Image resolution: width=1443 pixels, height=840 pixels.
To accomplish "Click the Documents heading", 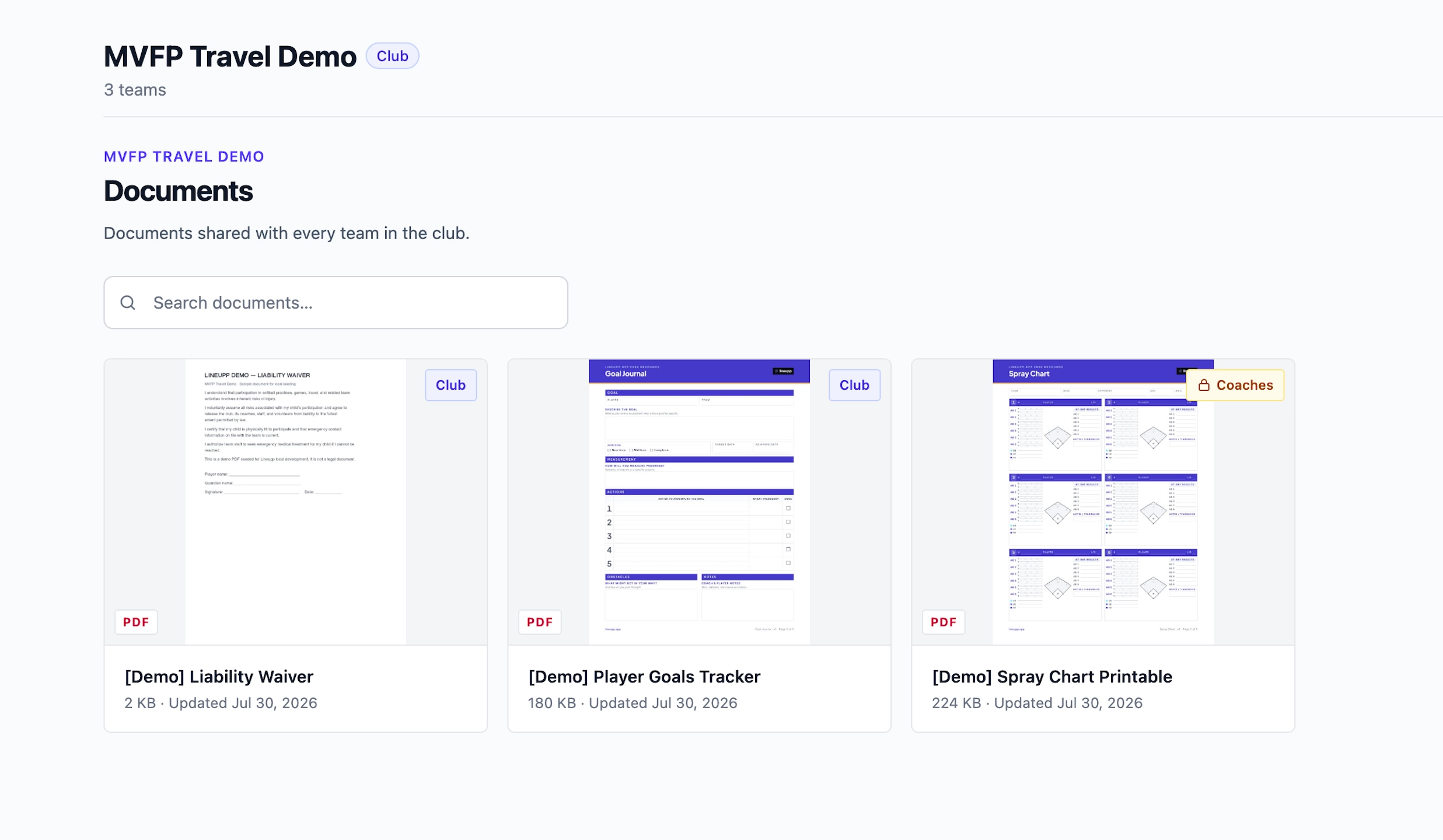I will coord(178,191).
